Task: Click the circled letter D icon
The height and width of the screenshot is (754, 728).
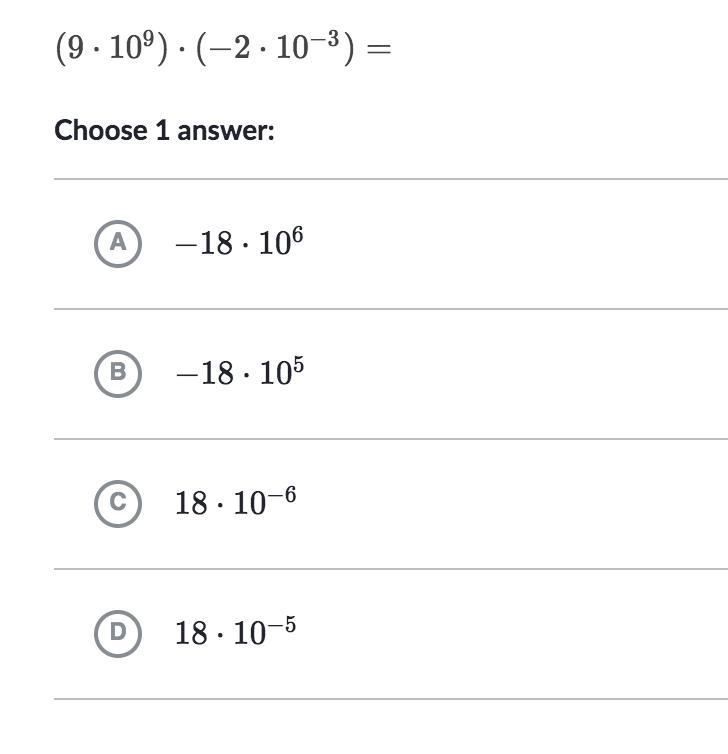Action: click(118, 633)
